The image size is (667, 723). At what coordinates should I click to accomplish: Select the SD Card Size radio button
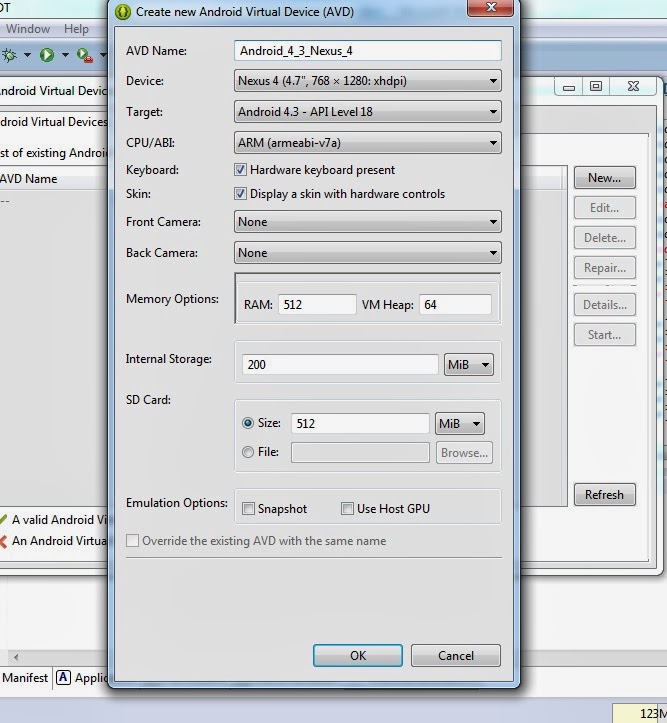click(248, 423)
